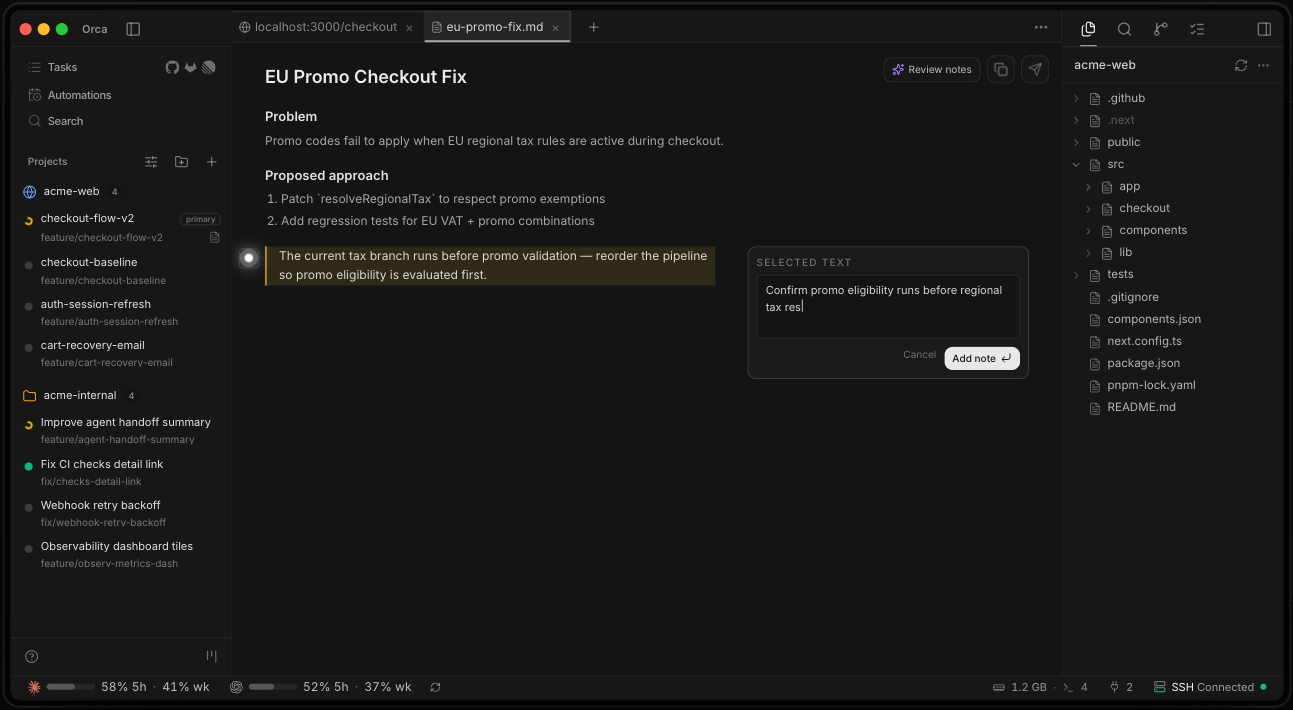Expand the public folder
The width and height of the screenshot is (1293, 710).
point(1077,142)
